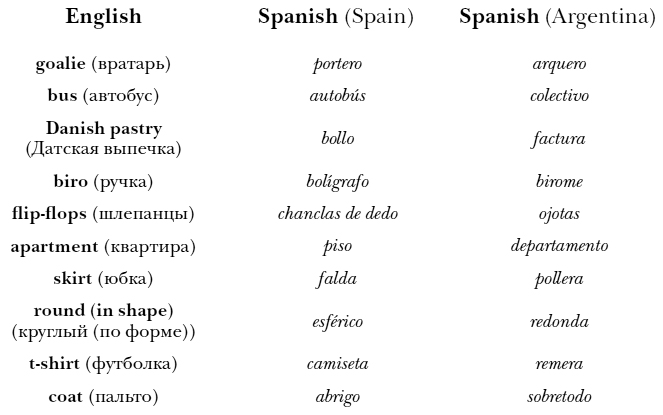Click the "apartment (квартира)" row label

pyautogui.click(x=103, y=246)
